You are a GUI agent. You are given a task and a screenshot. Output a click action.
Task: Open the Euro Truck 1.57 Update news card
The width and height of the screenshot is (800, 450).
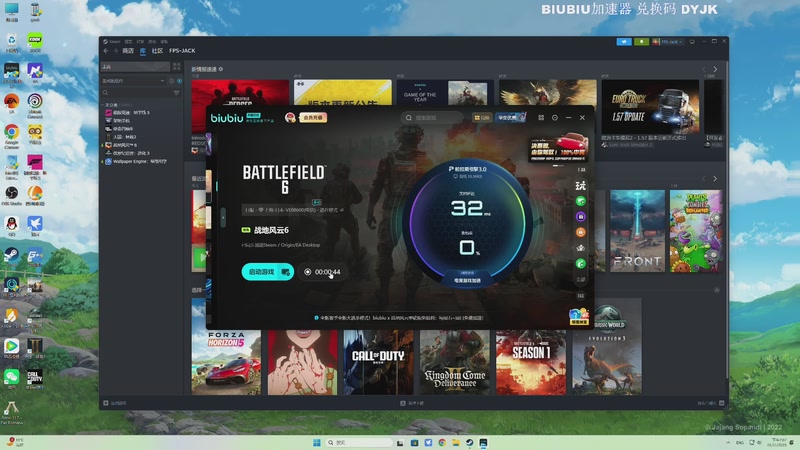point(650,107)
